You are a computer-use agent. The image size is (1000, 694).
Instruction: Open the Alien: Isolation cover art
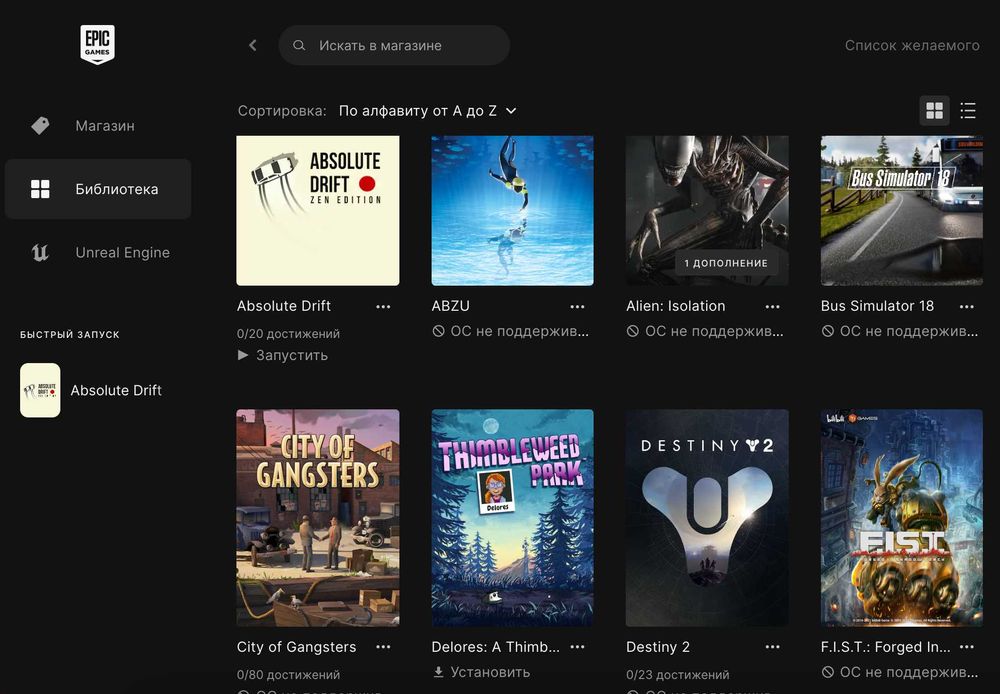[707, 210]
